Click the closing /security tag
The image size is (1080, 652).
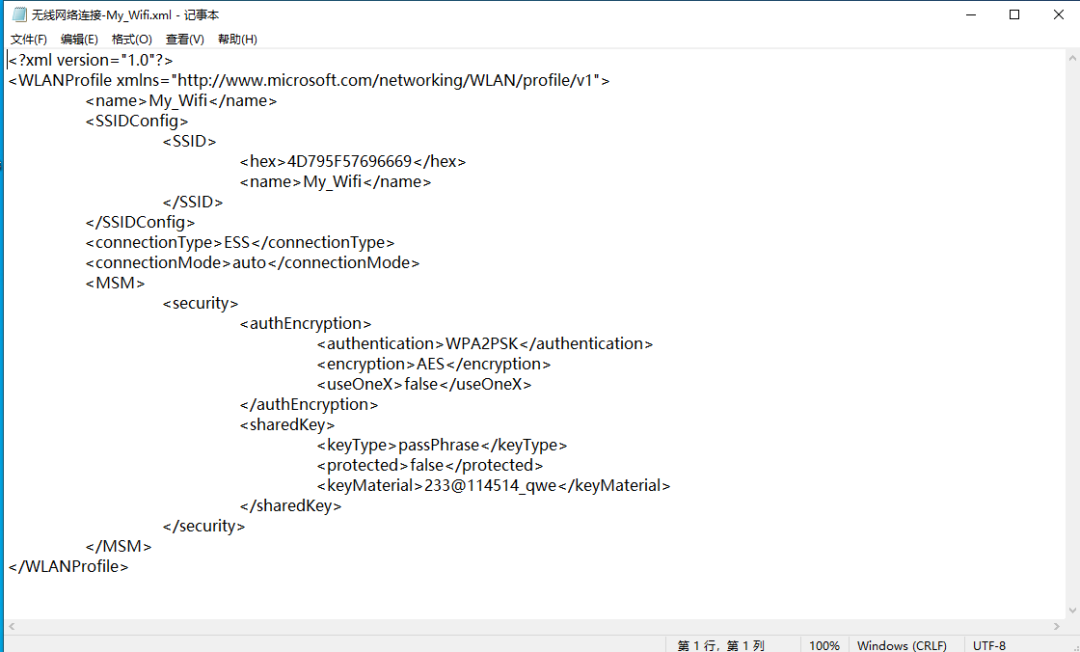[x=204, y=526]
